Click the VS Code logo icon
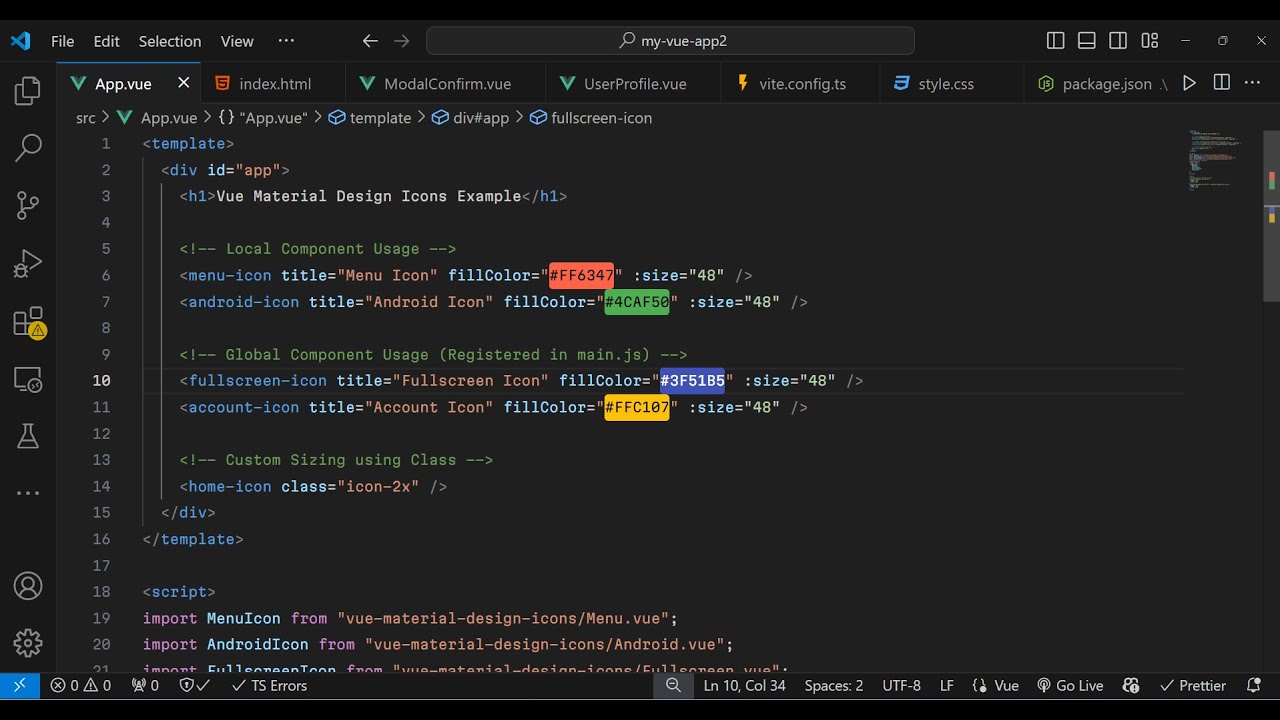Image resolution: width=1280 pixels, height=720 pixels. coord(20,41)
